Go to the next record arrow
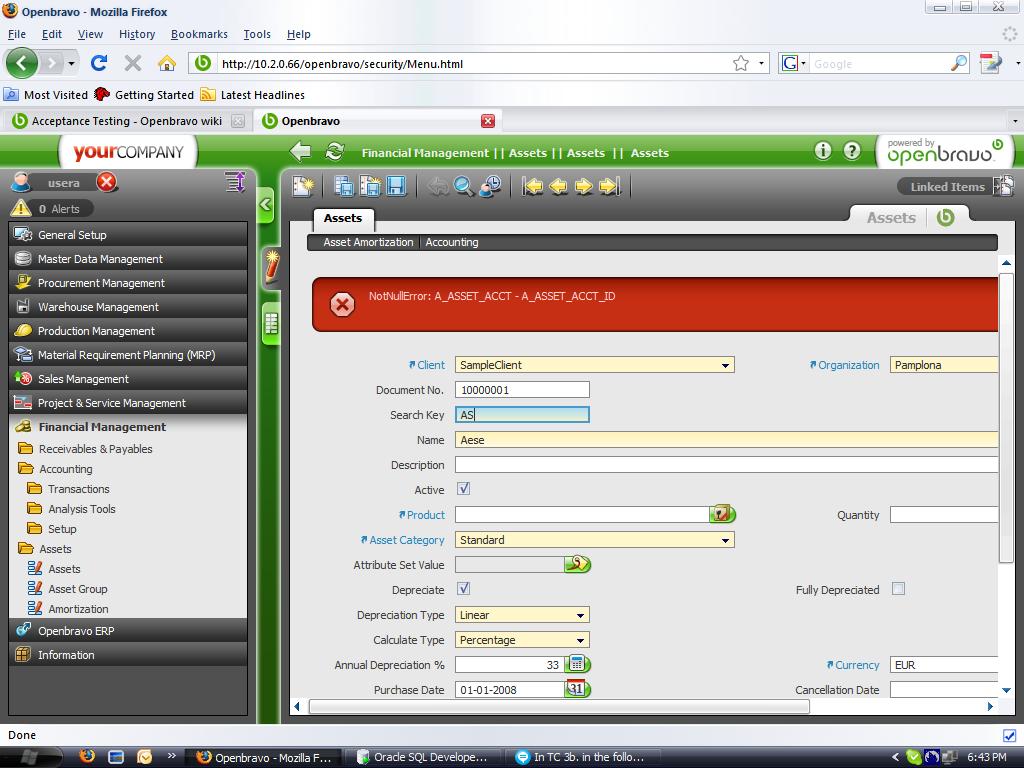Viewport: 1024px width, 768px height. [x=583, y=187]
